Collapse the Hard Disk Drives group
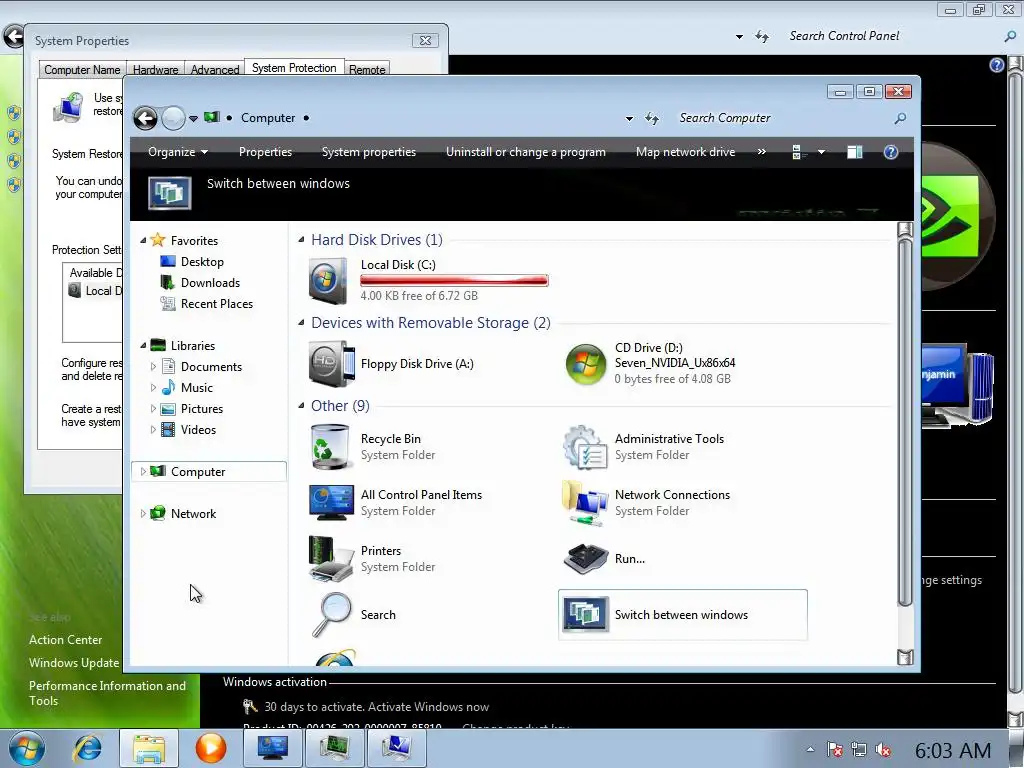The height and width of the screenshot is (768, 1024). (301, 240)
